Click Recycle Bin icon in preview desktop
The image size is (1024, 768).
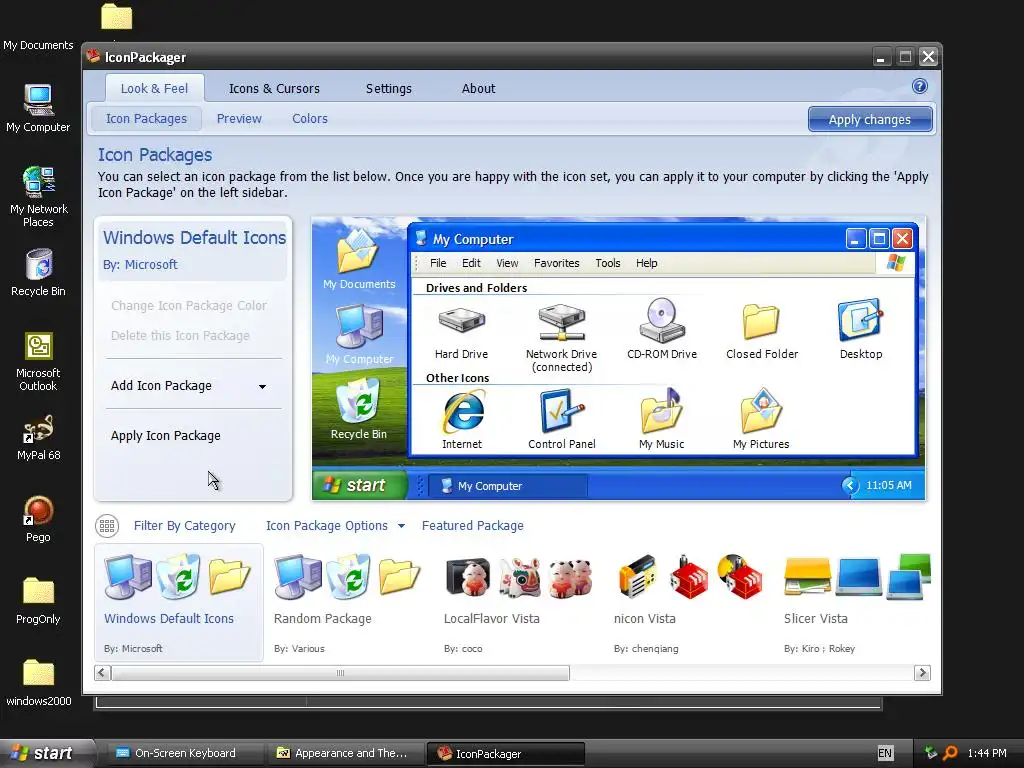(x=359, y=400)
